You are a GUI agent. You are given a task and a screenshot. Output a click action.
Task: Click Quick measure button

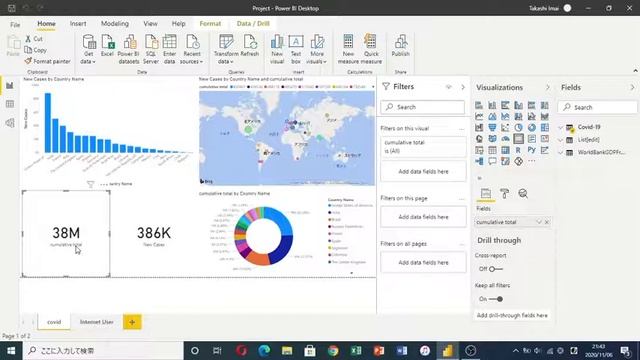click(371, 49)
